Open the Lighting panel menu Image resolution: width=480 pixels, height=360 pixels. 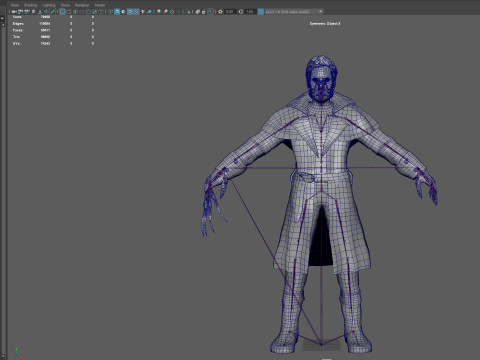point(49,5)
